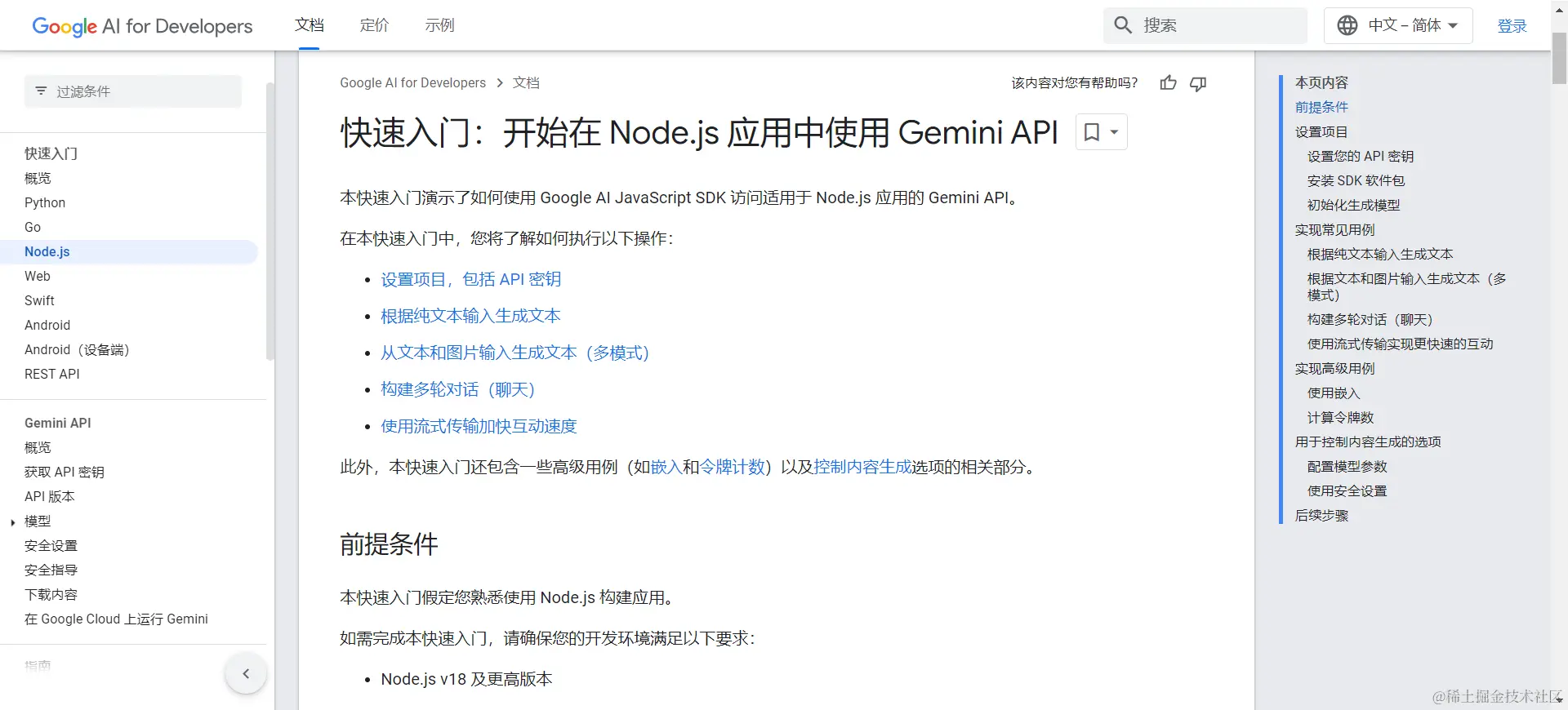Viewport: 1568px width, 710px height.
Task: Click the 令牌计数 inline link
Action: point(732,467)
